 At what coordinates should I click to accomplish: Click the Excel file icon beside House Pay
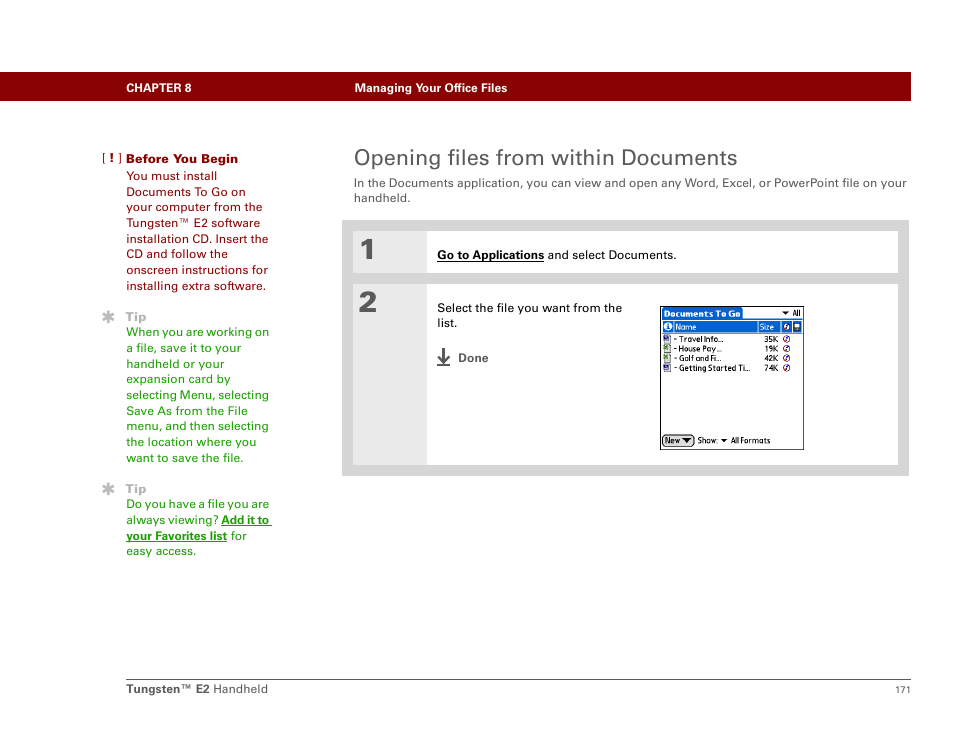(x=667, y=349)
